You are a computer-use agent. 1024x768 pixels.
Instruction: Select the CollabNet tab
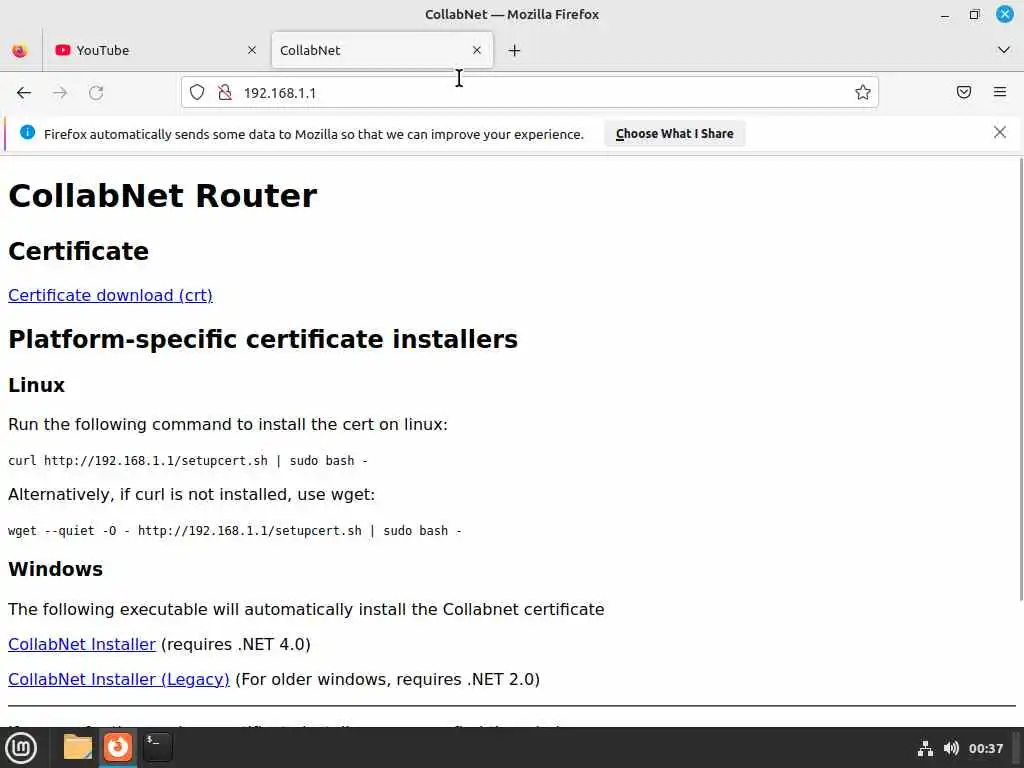coord(382,50)
